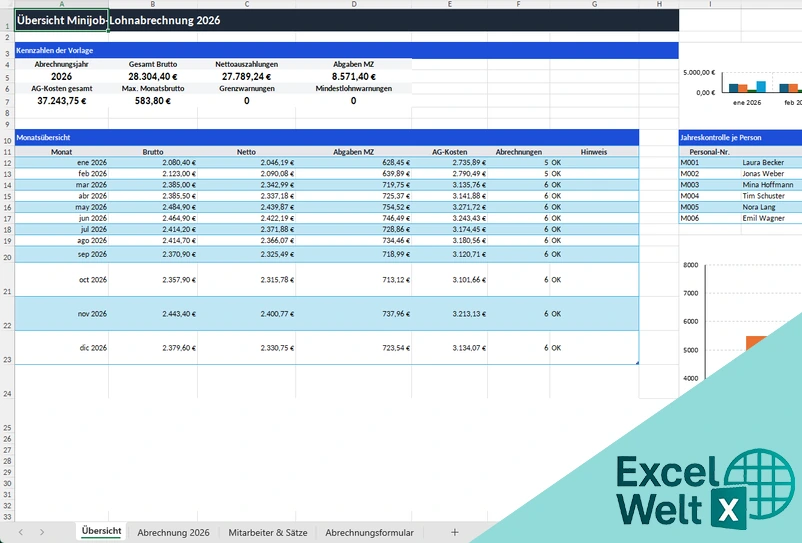Select the Hinweis column header cell
802x543 pixels.
point(594,152)
